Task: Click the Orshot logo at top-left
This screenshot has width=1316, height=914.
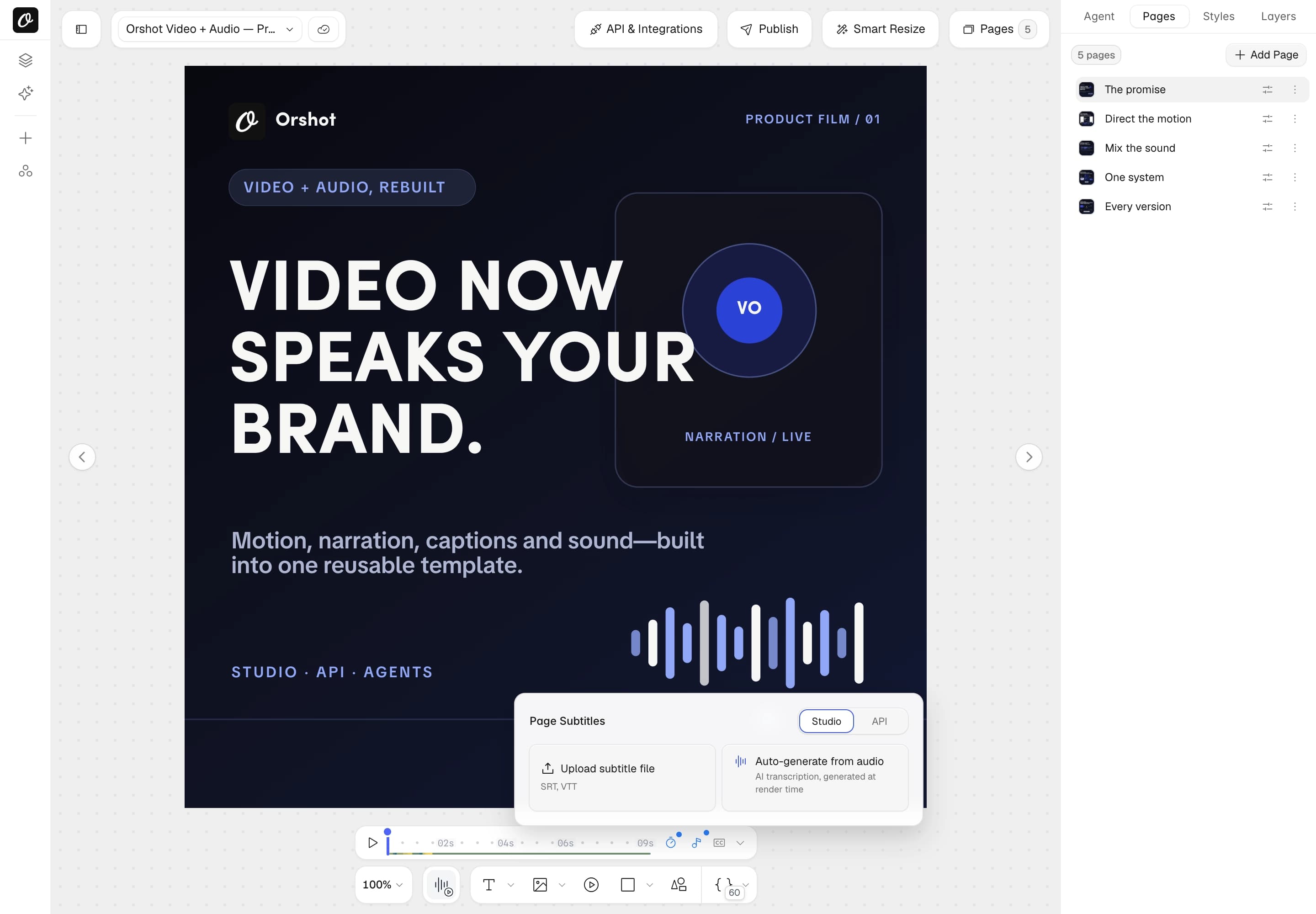Action: coord(25,20)
